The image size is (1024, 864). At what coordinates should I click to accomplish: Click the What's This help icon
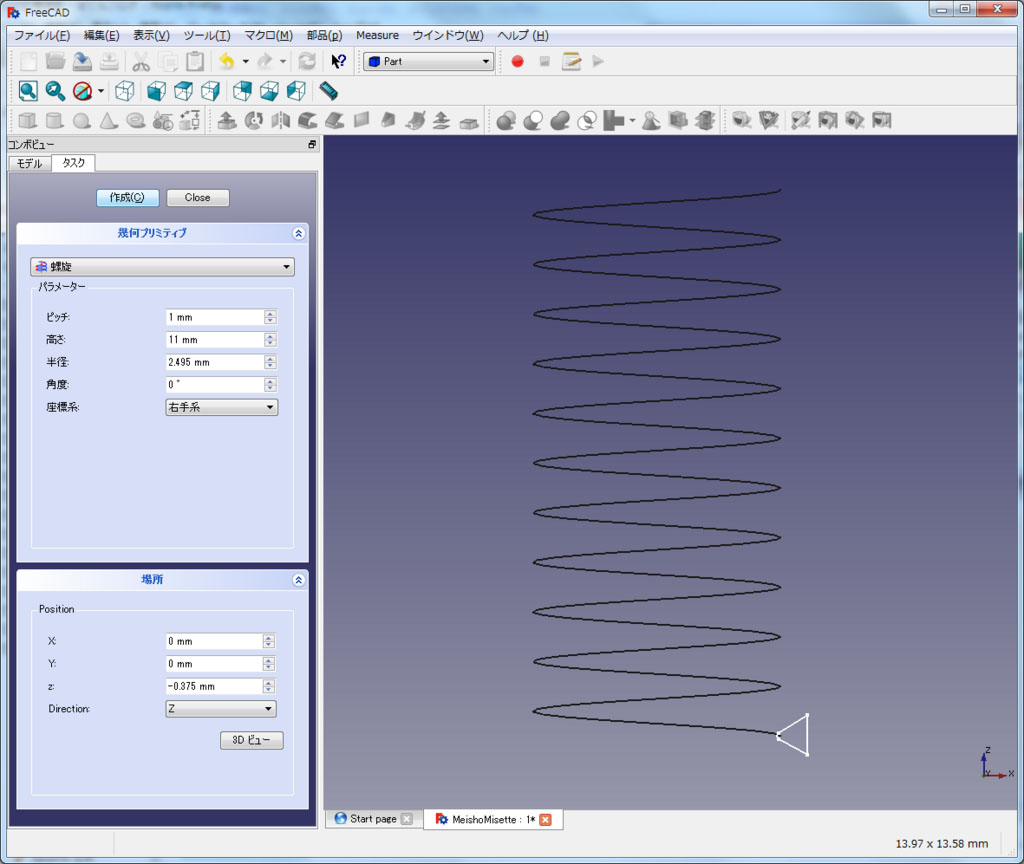point(338,61)
